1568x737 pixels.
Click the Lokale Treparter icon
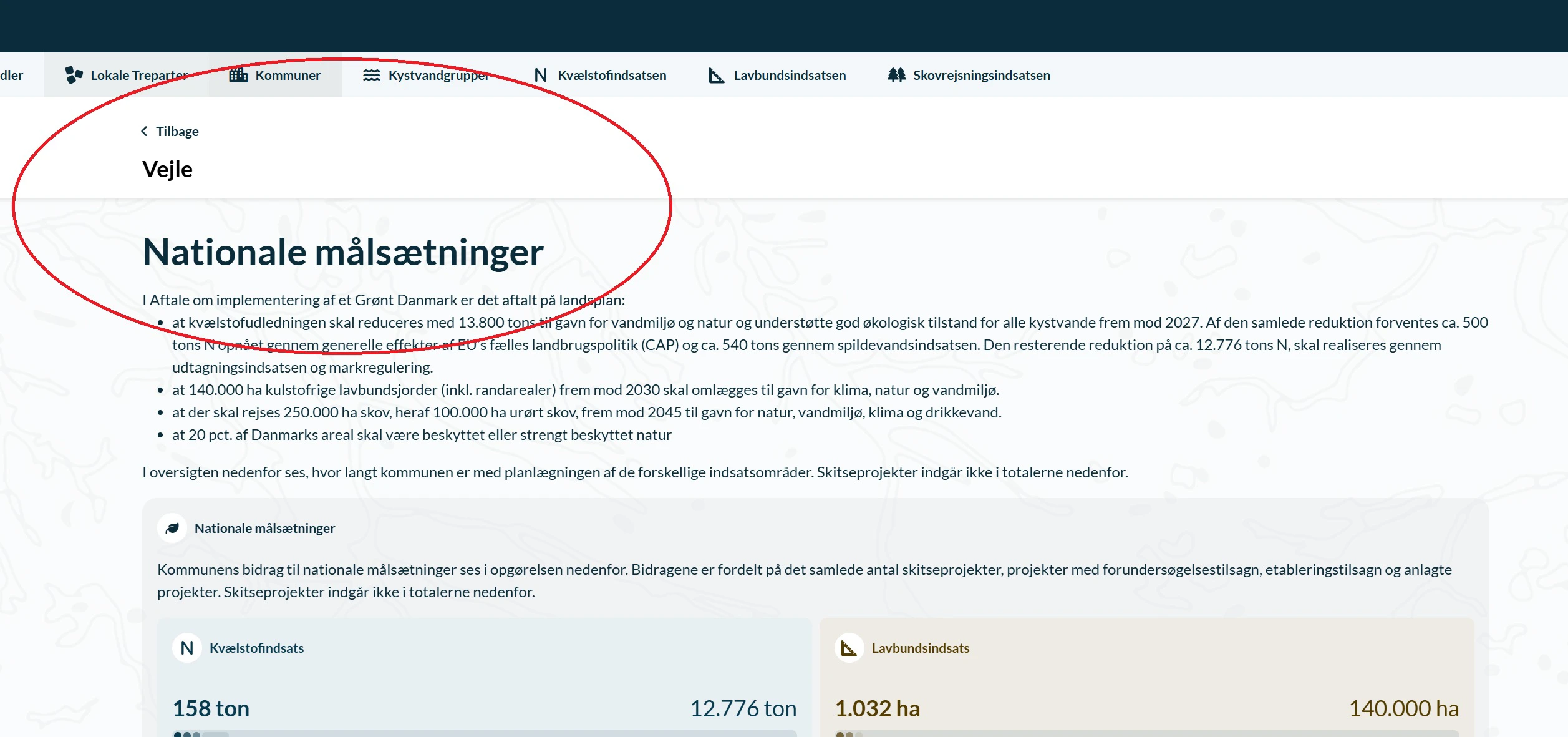74,75
